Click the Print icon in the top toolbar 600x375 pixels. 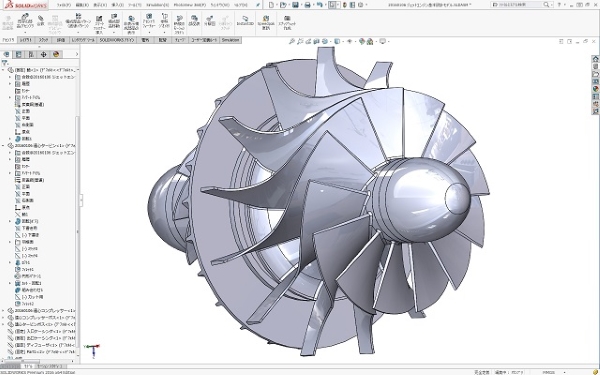coord(307,5)
